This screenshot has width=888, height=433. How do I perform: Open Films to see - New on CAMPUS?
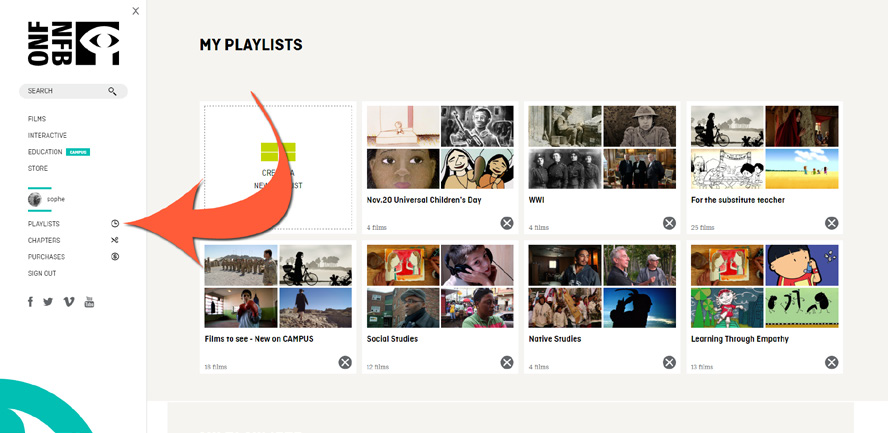259,339
